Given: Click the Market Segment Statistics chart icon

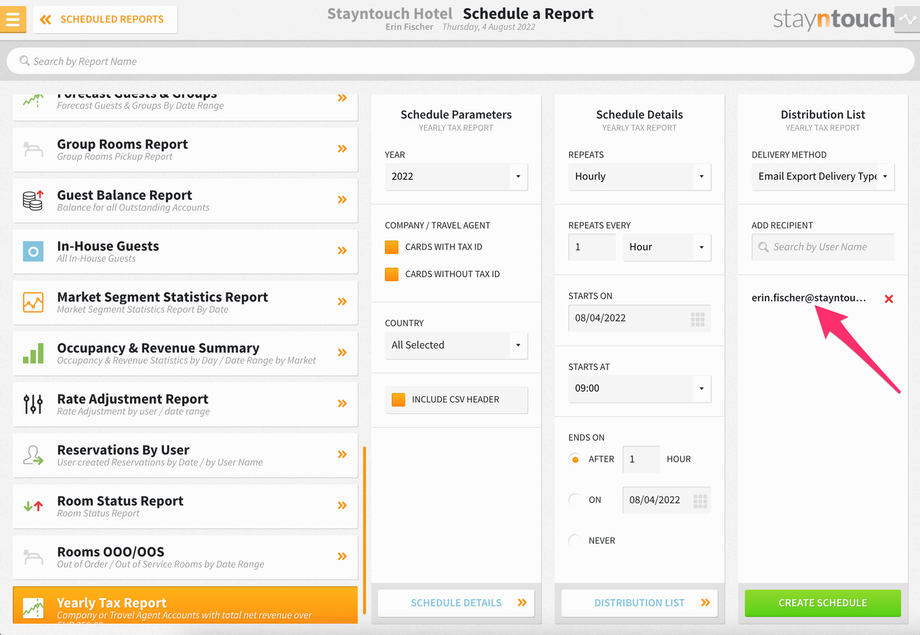Looking at the screenshot, I should (x=33, y=302).
